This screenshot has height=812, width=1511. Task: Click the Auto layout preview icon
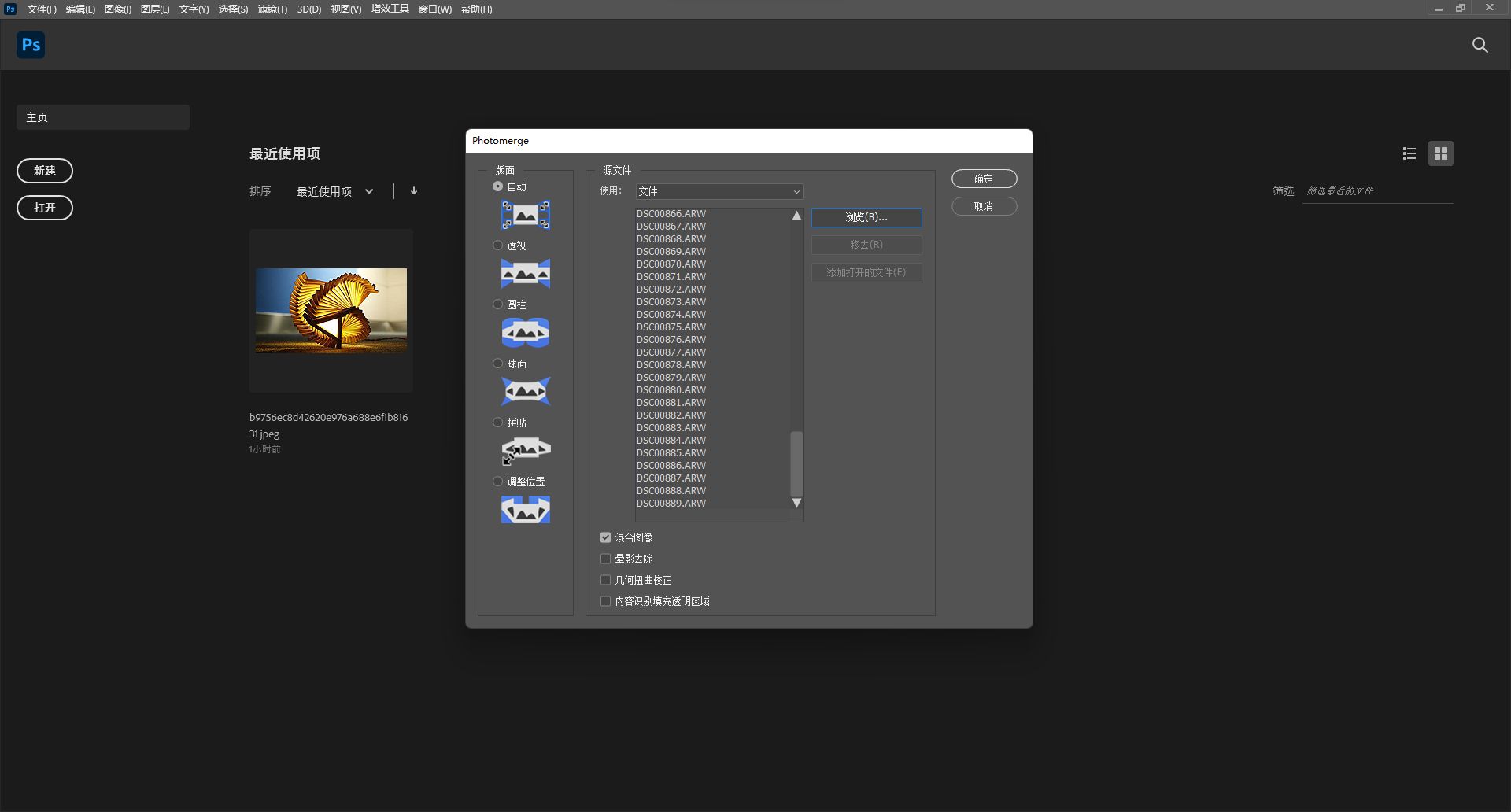[x=526, y=215]
